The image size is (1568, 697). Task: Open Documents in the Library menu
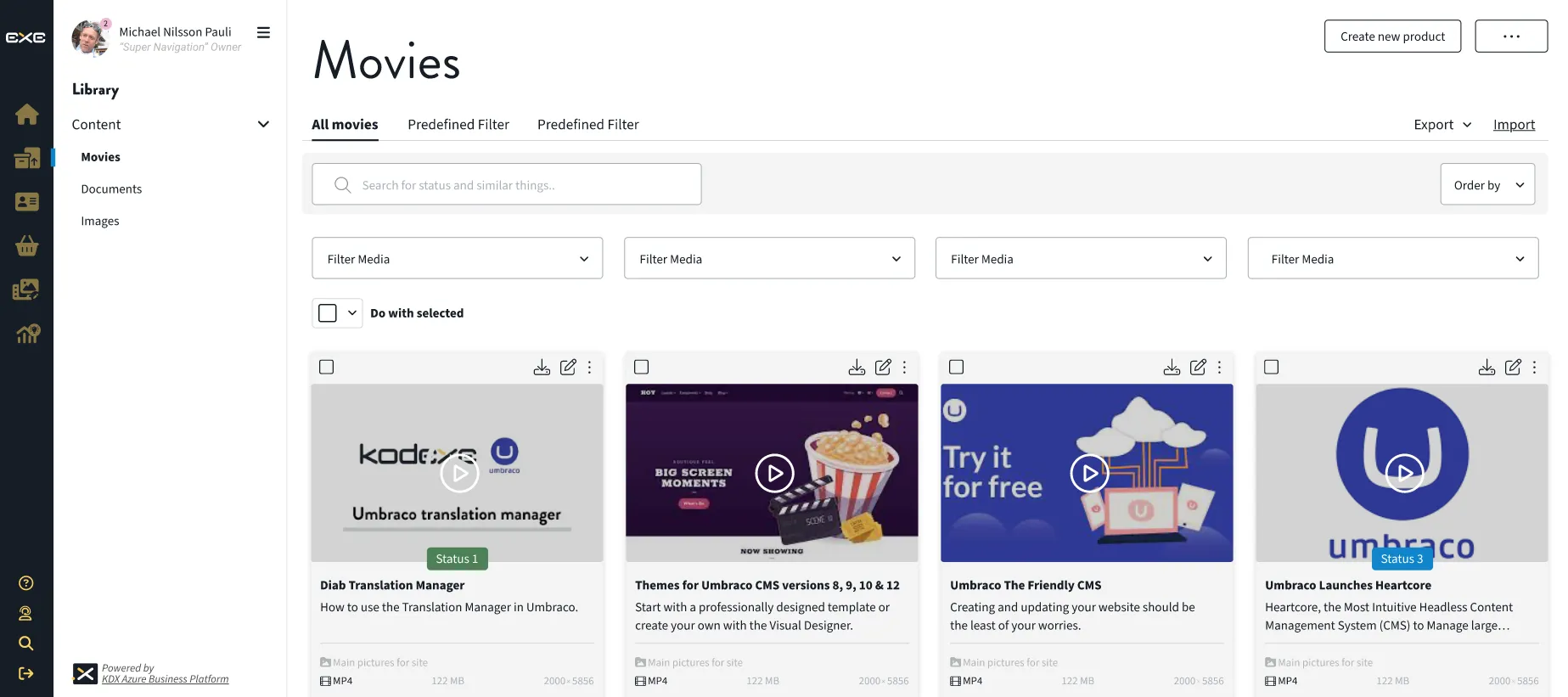click(111, 189)
